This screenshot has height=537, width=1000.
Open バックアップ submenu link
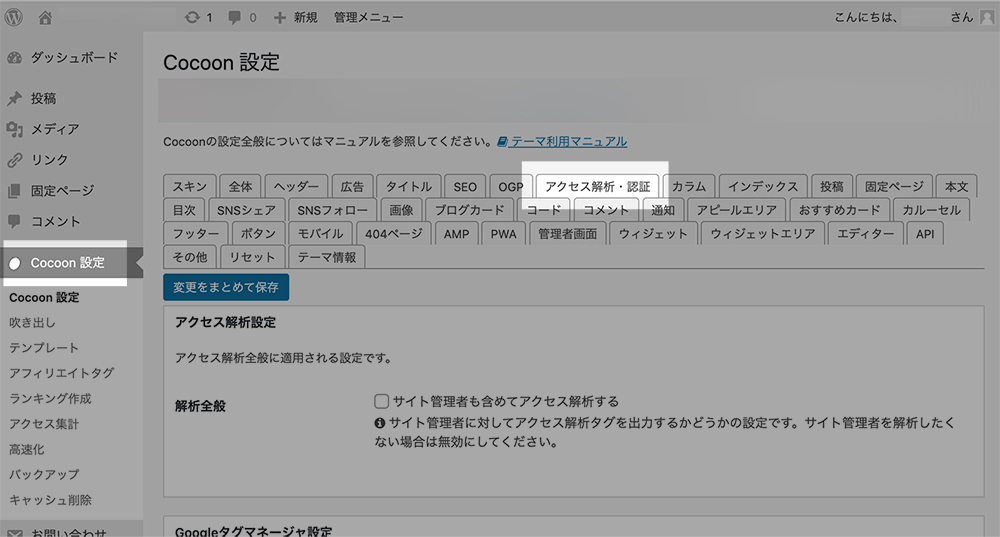(x=44, y=474)
